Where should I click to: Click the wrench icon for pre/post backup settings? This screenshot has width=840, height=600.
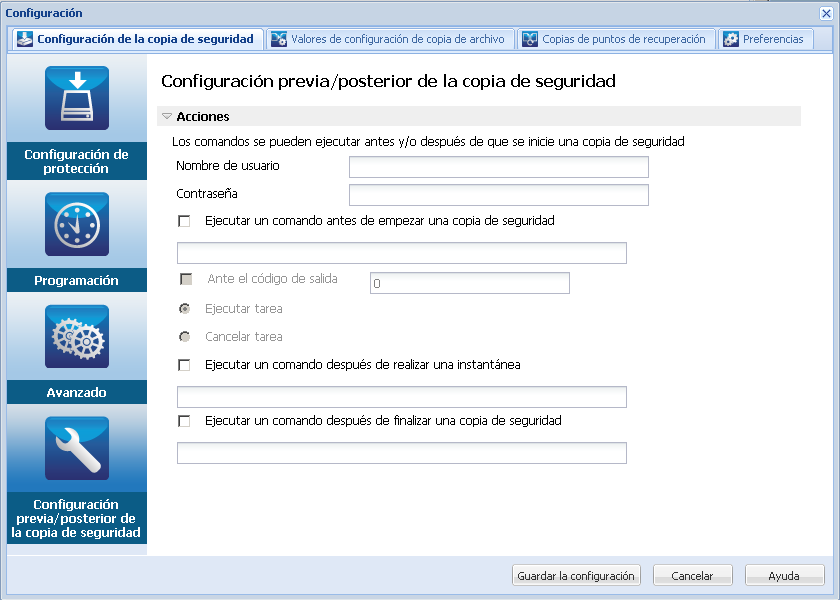click(76, 449)
